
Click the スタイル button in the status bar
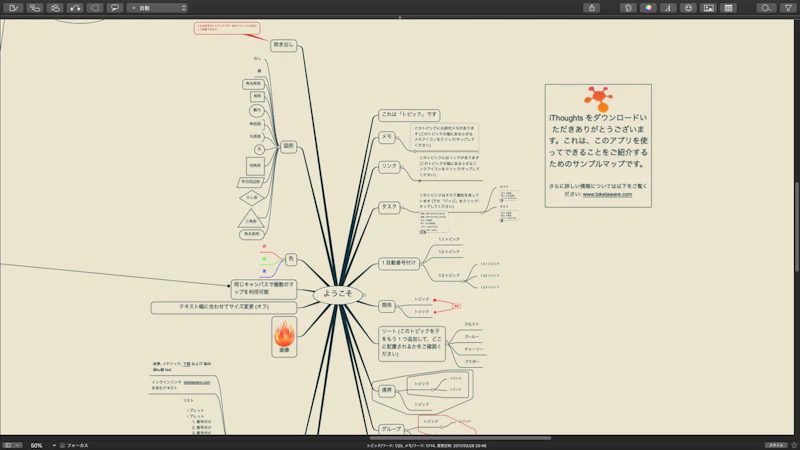coord(775,444)
